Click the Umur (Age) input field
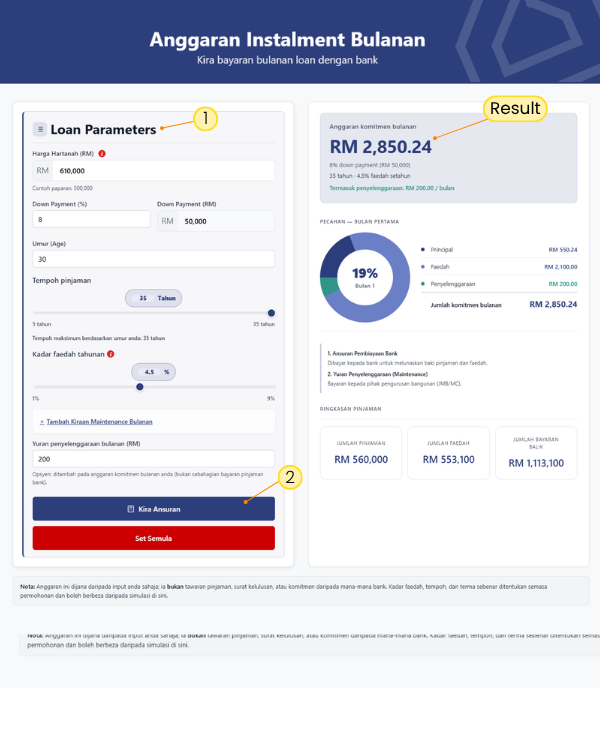The height and width of the screenshot is (750, 600). click(153, 259)
